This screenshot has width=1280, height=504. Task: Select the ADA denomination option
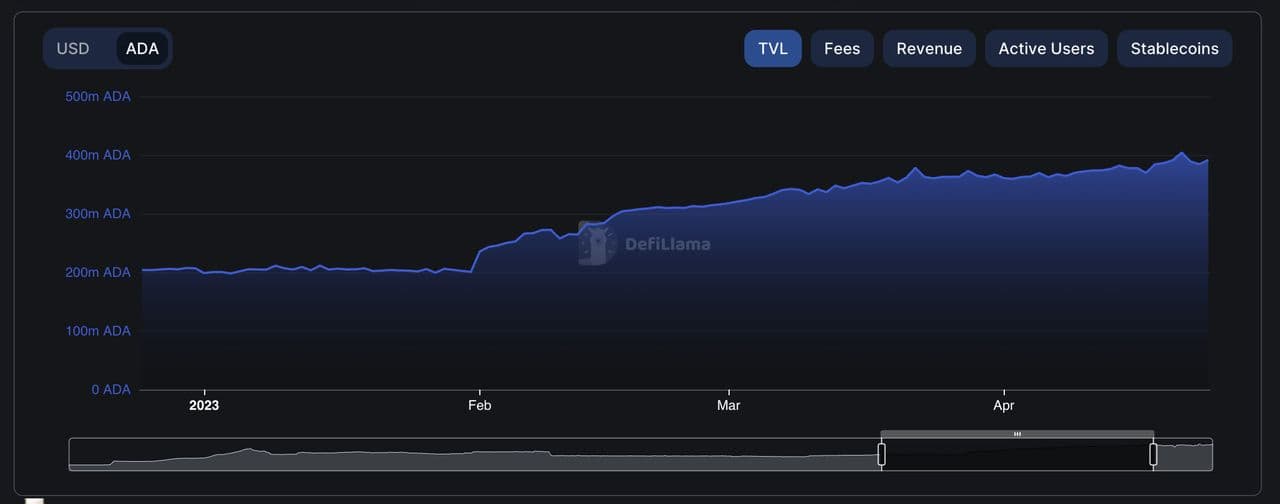point(142,48)
